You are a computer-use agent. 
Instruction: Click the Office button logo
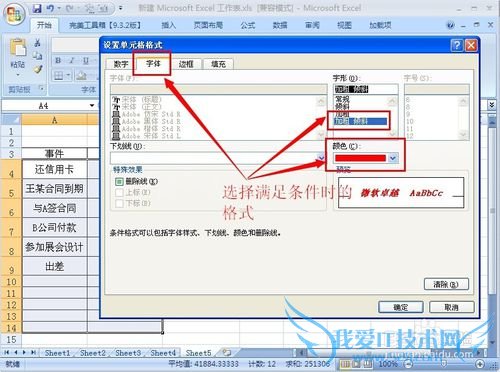click(x=14, y=15)
